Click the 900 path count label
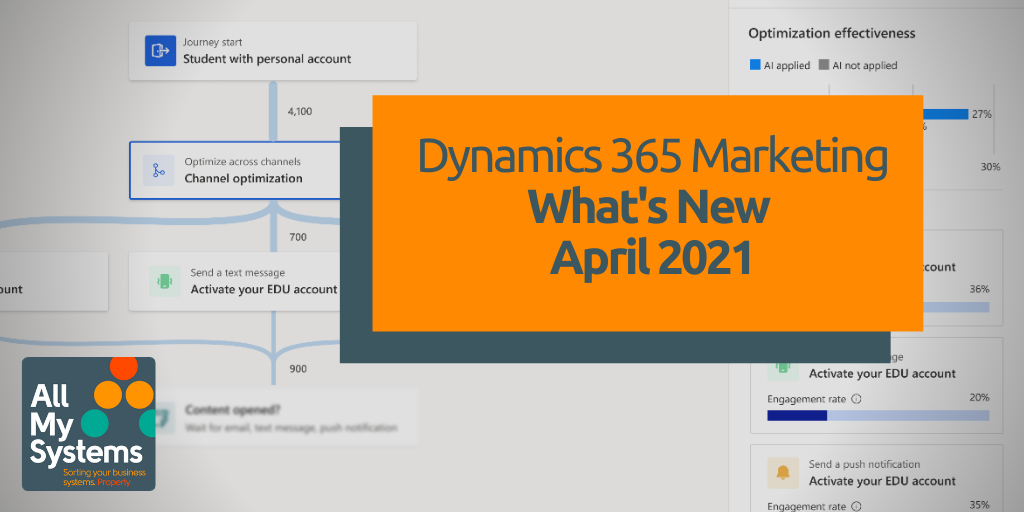The height and width of the screenshot is (512, 1024). click(x=298, y=369)
